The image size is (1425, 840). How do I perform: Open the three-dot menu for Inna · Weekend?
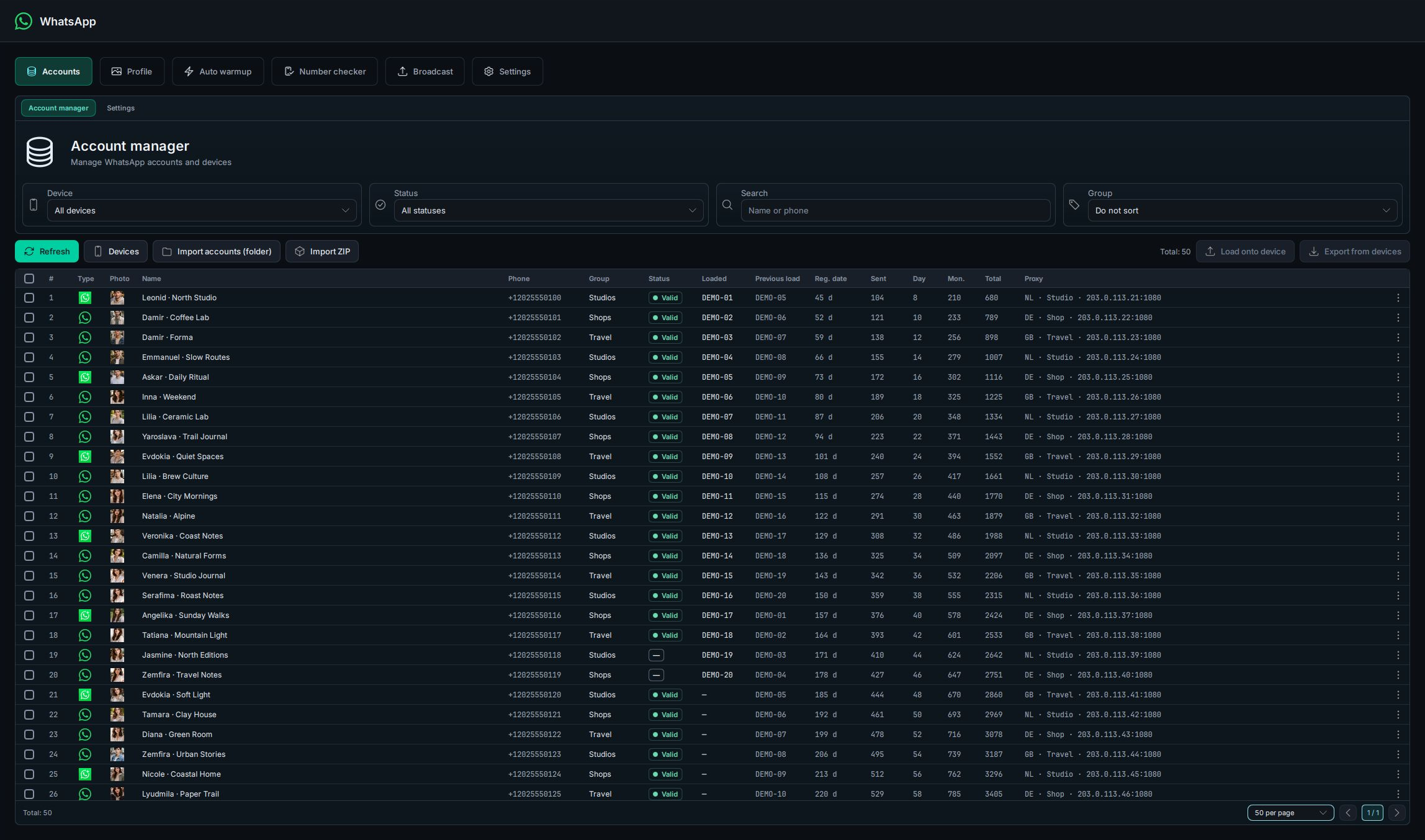[1398, 397]
